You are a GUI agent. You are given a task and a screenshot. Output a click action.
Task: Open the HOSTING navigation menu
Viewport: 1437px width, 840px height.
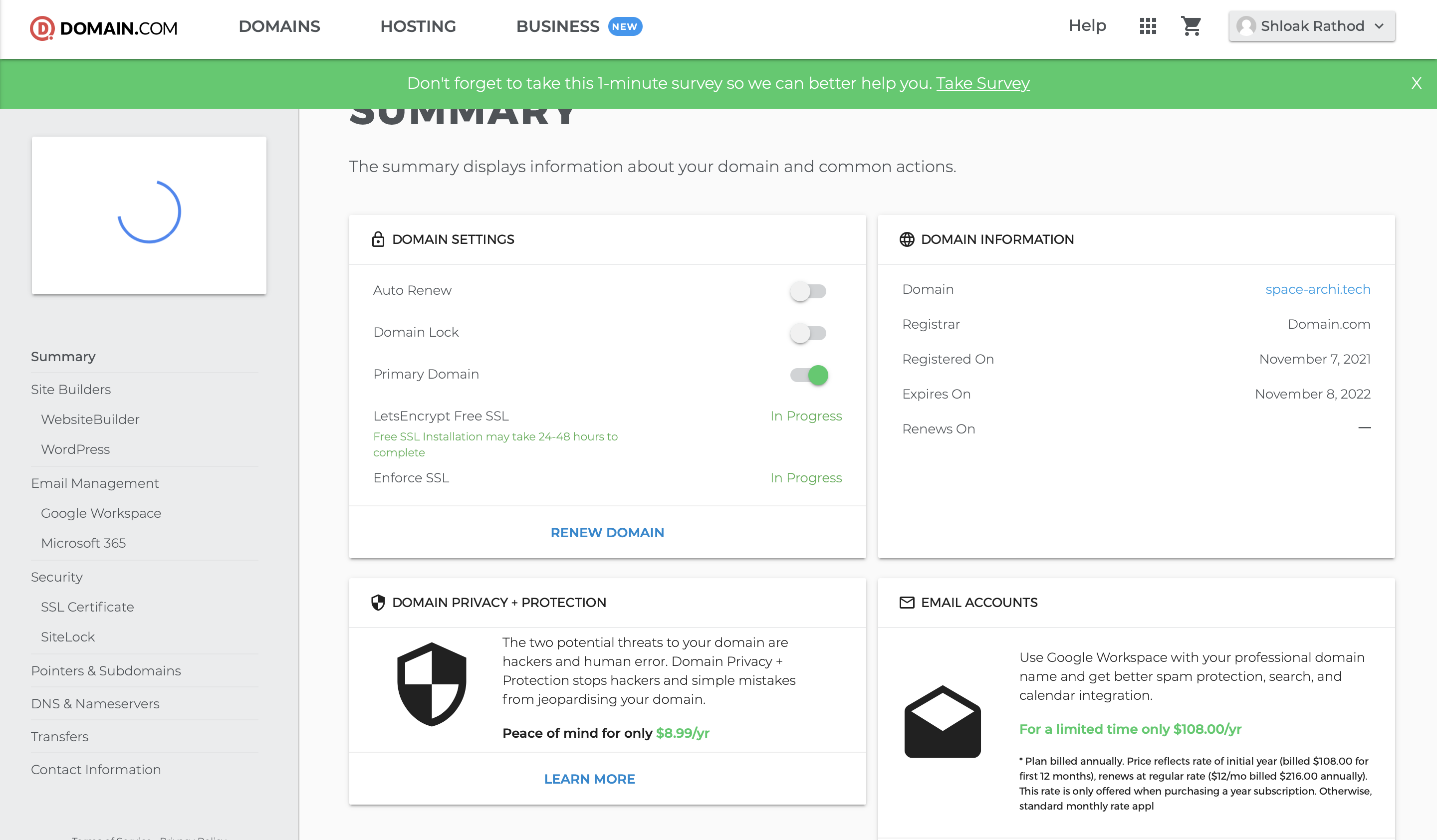point(418,26)
